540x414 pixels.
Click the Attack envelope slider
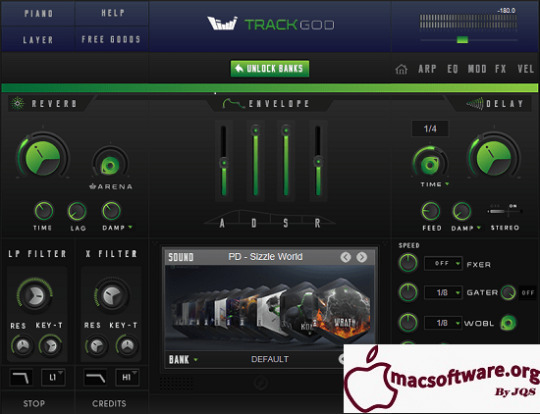[224, 161]
